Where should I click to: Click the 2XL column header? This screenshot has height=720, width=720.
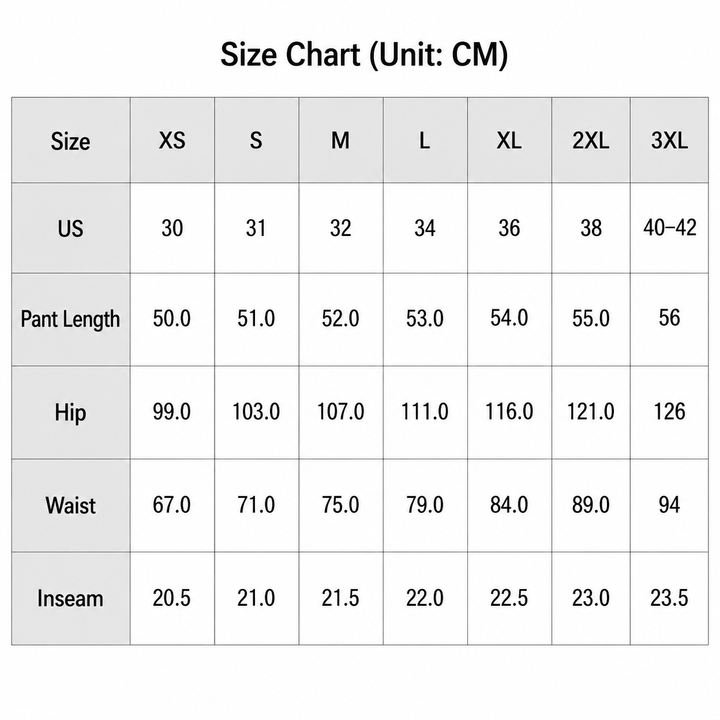click(x=591, y=140)
